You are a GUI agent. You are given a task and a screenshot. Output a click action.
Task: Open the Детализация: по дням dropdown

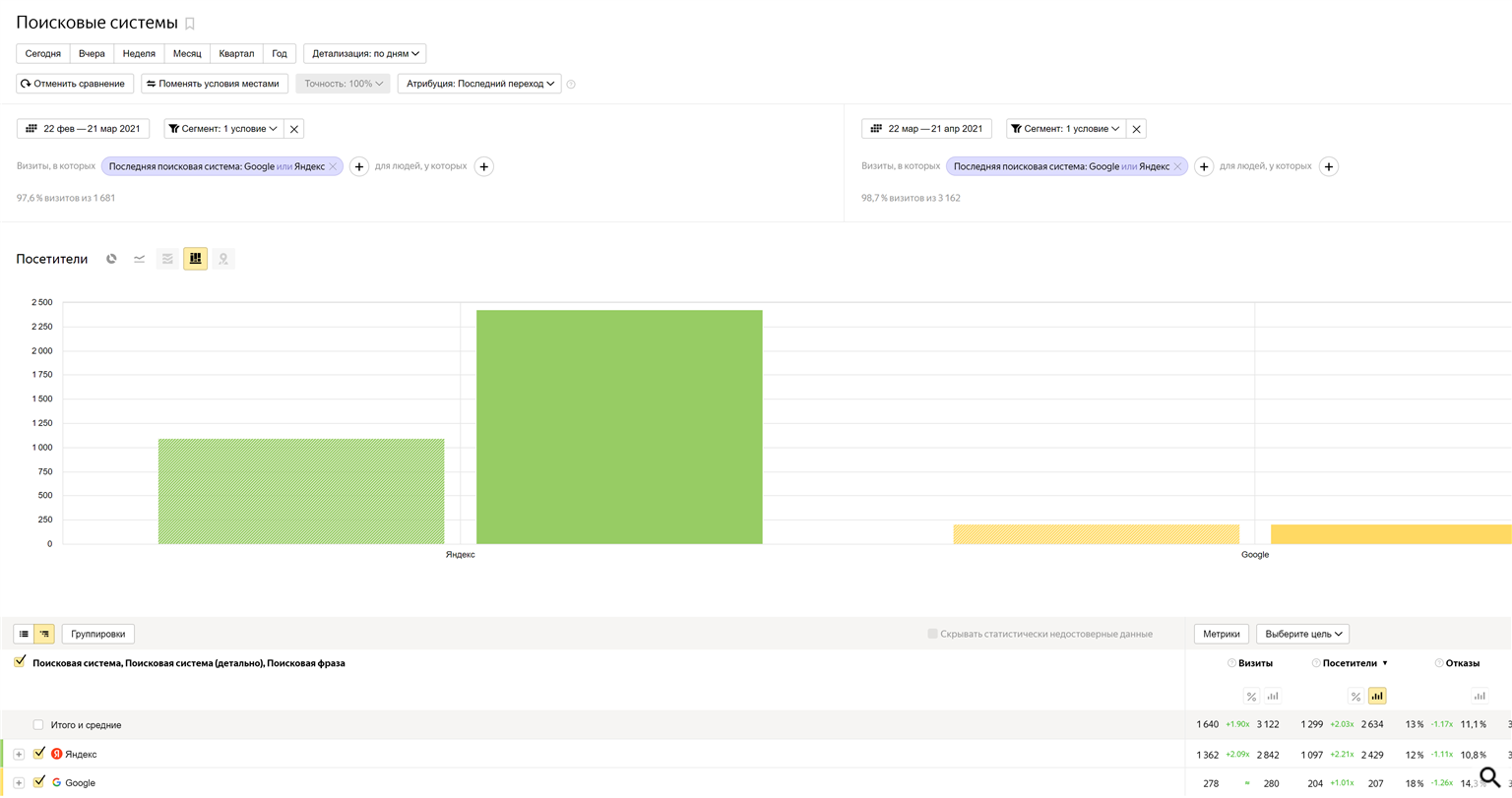point(365,54)
